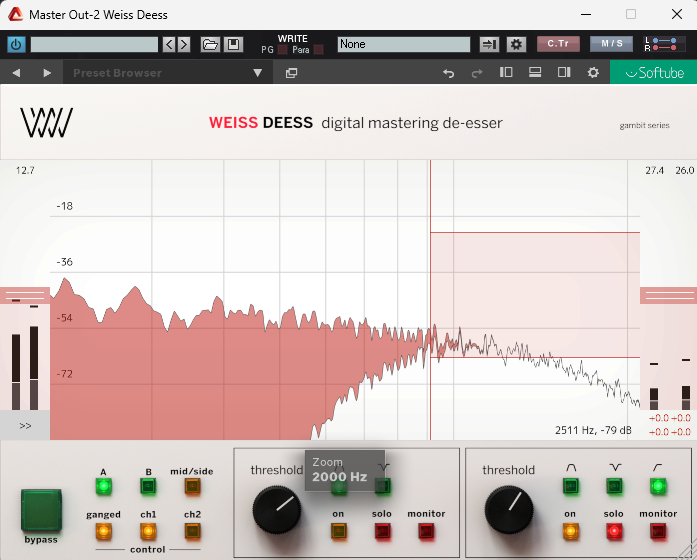The image size is (697, 560).
Task: Select ch2 control
Action: [192, 531]
